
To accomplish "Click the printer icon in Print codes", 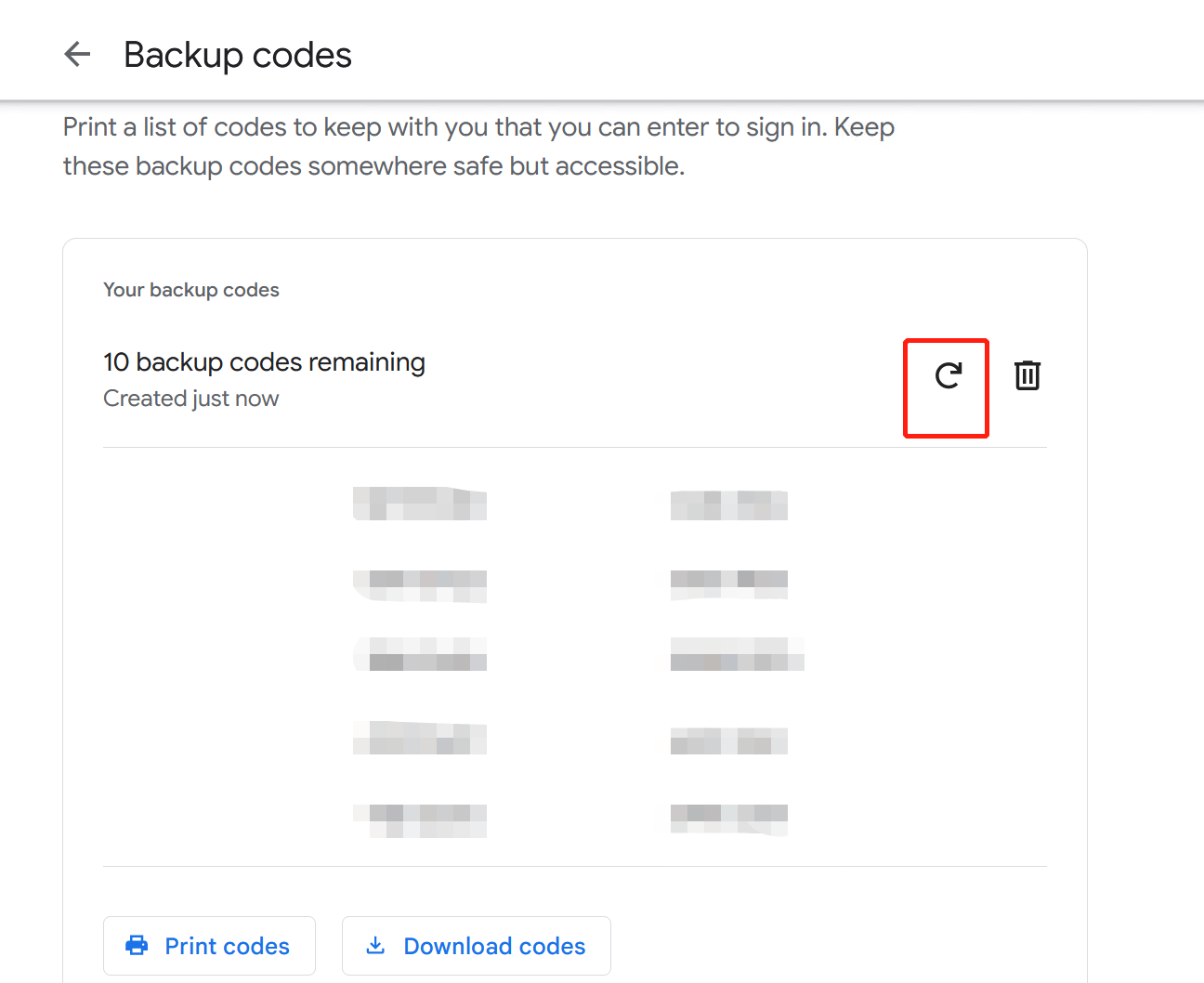I will click(137, 946).
